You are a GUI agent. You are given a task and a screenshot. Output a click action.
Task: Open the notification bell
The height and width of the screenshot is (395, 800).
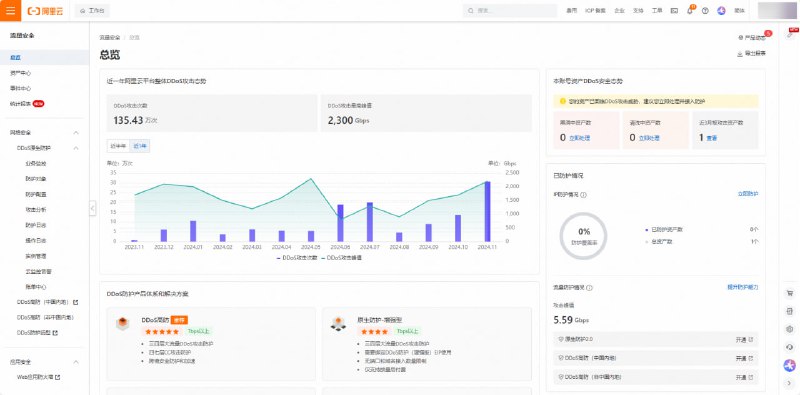[x=690, y=11]
